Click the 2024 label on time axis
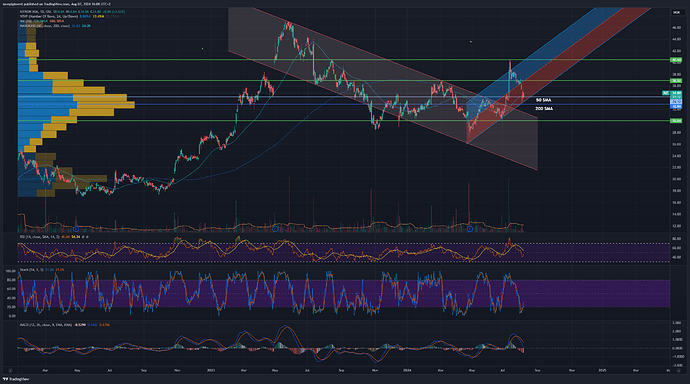690x384 pixels. pyautogui.click(x=407, y=370)
